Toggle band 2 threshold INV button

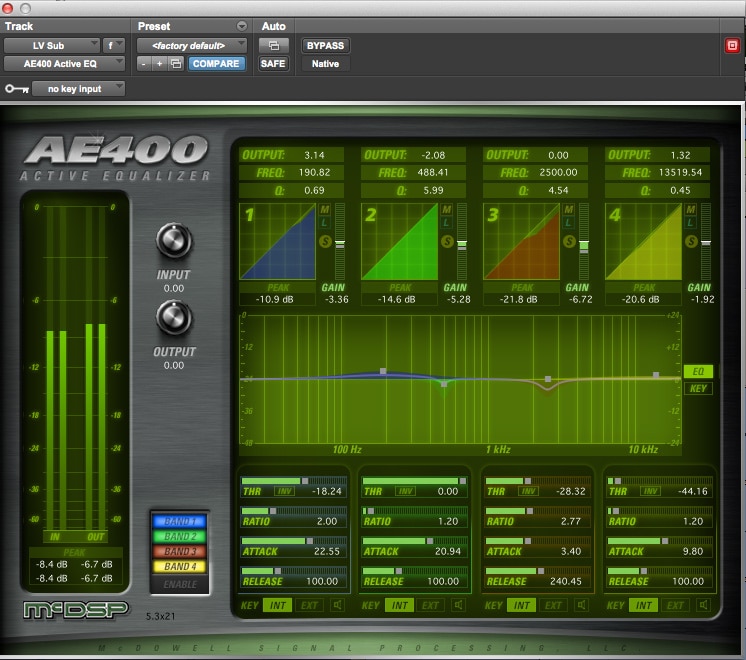(405, 491)
